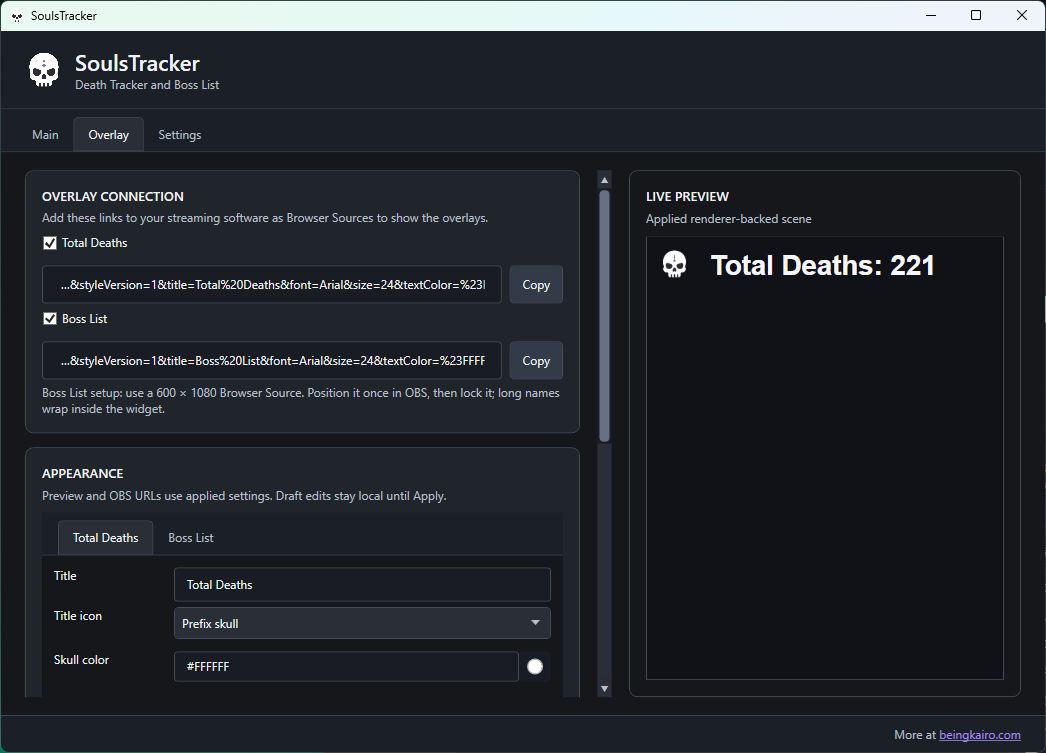Copy the Boss List overlay URL
This screenshot has height=753, width=1046.
point(536,361)
